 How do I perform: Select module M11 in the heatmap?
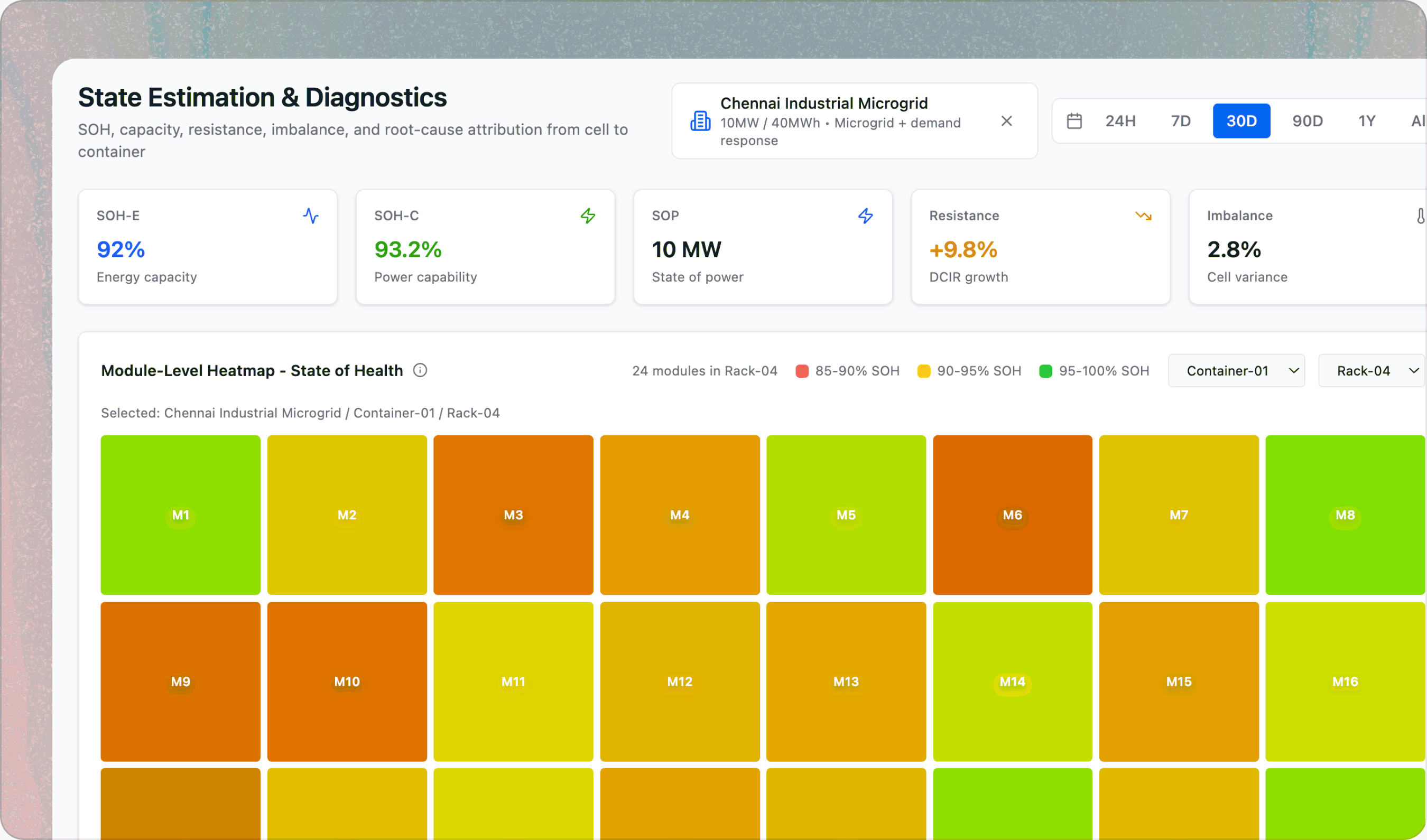(514, 682)
